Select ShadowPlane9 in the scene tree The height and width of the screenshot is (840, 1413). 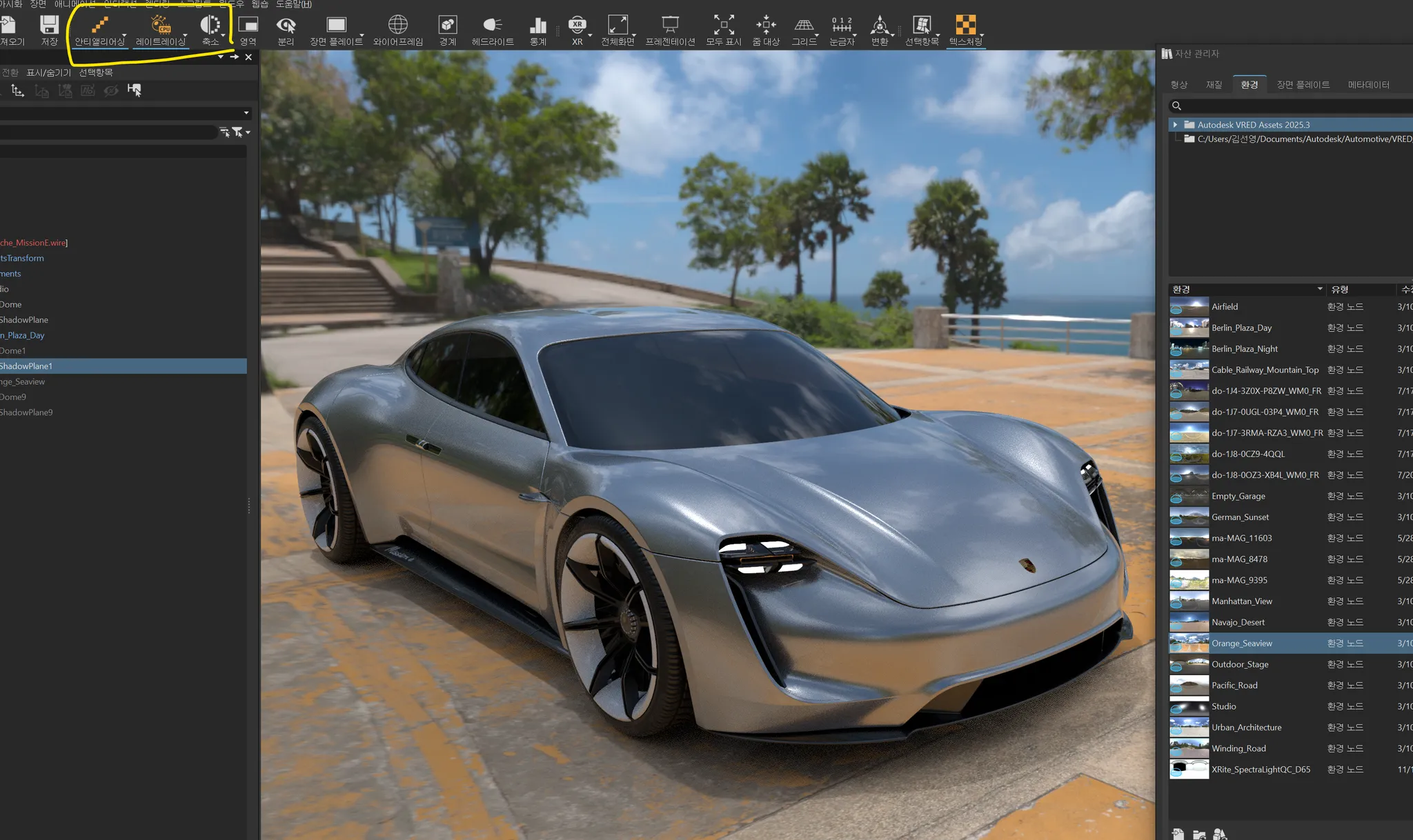(26, 412)
